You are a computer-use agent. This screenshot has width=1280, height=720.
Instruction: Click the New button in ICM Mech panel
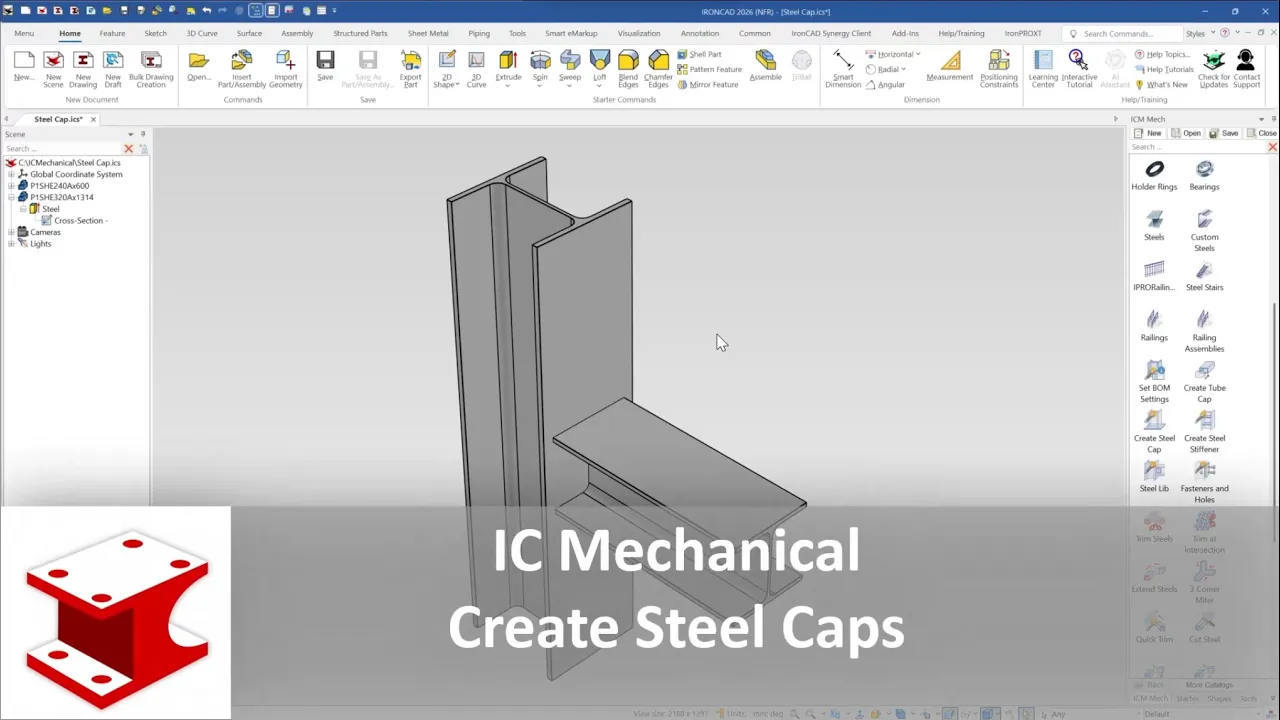click(1148, 133)
